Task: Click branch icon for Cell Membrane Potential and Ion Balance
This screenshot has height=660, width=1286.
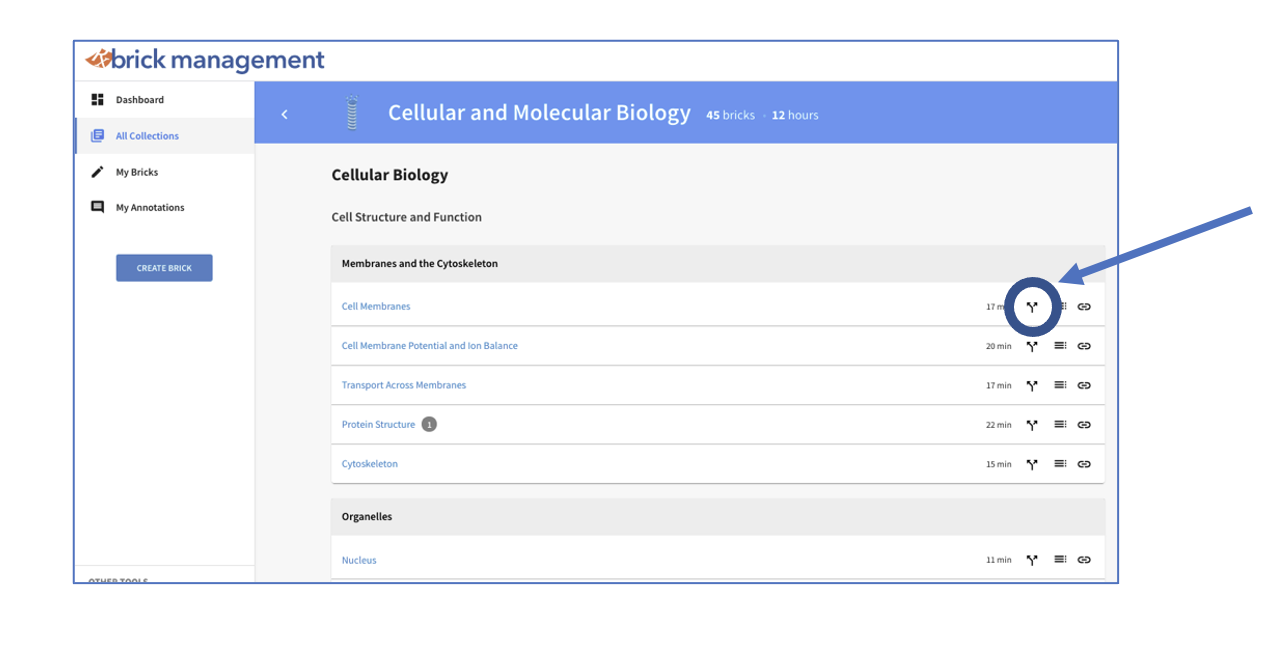Action: (x=1032, y=346)
